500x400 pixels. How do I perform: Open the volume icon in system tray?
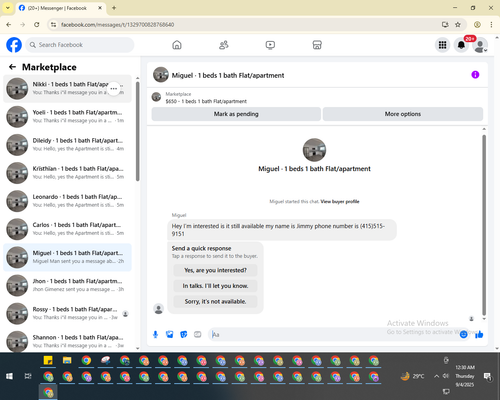pyautogui.click(x=446, y=376)
